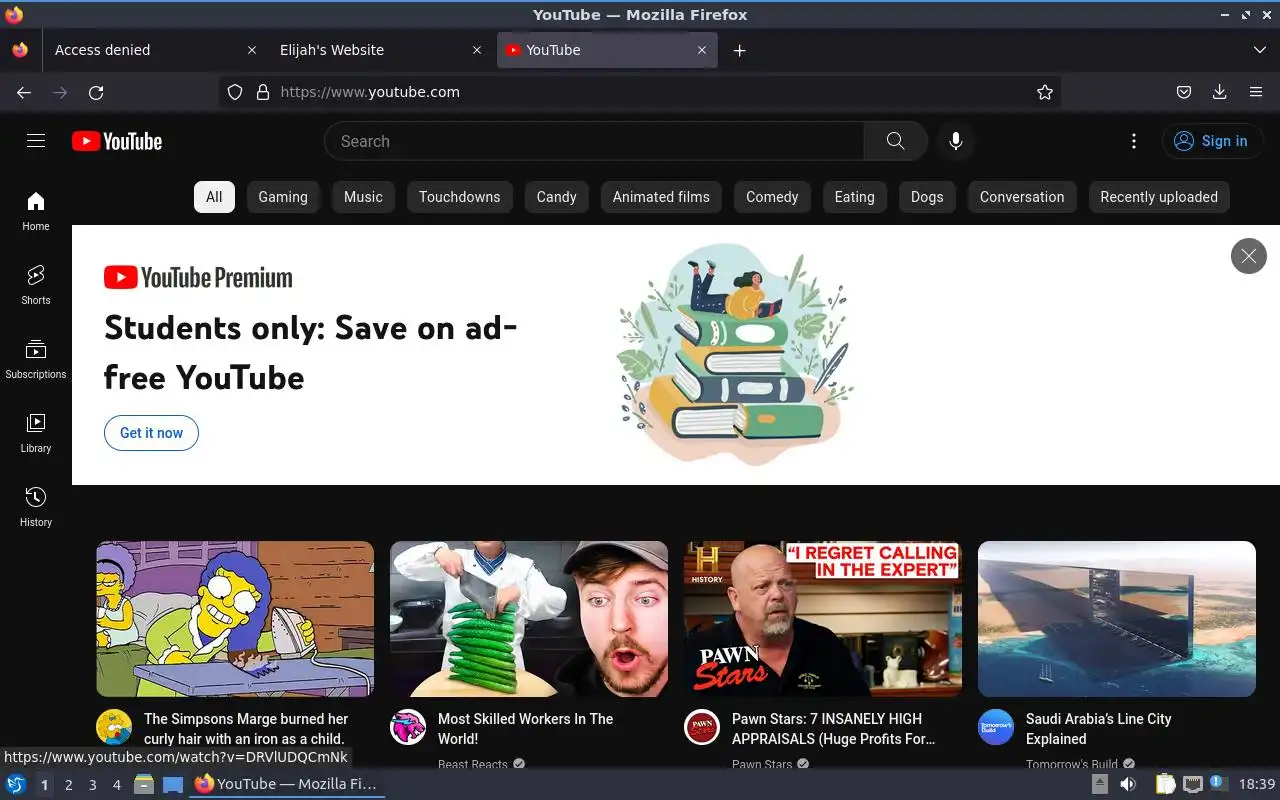Close the YouTube tab
Screen dimensions: 1280x800
(x=702, y=50)
